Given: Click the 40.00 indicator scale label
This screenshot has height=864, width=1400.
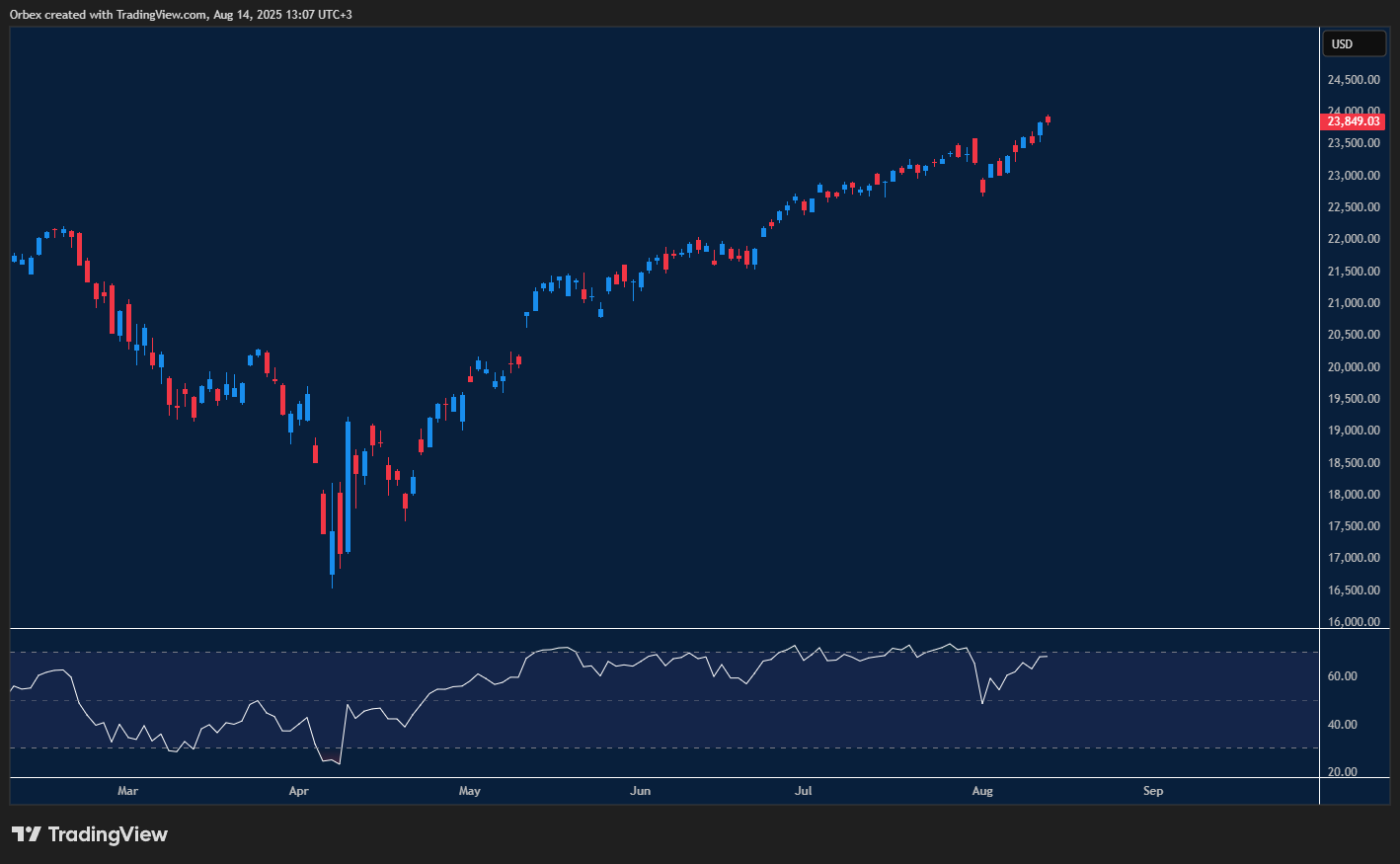Looking at the screenshot, I should click(x=1343, y=725).
